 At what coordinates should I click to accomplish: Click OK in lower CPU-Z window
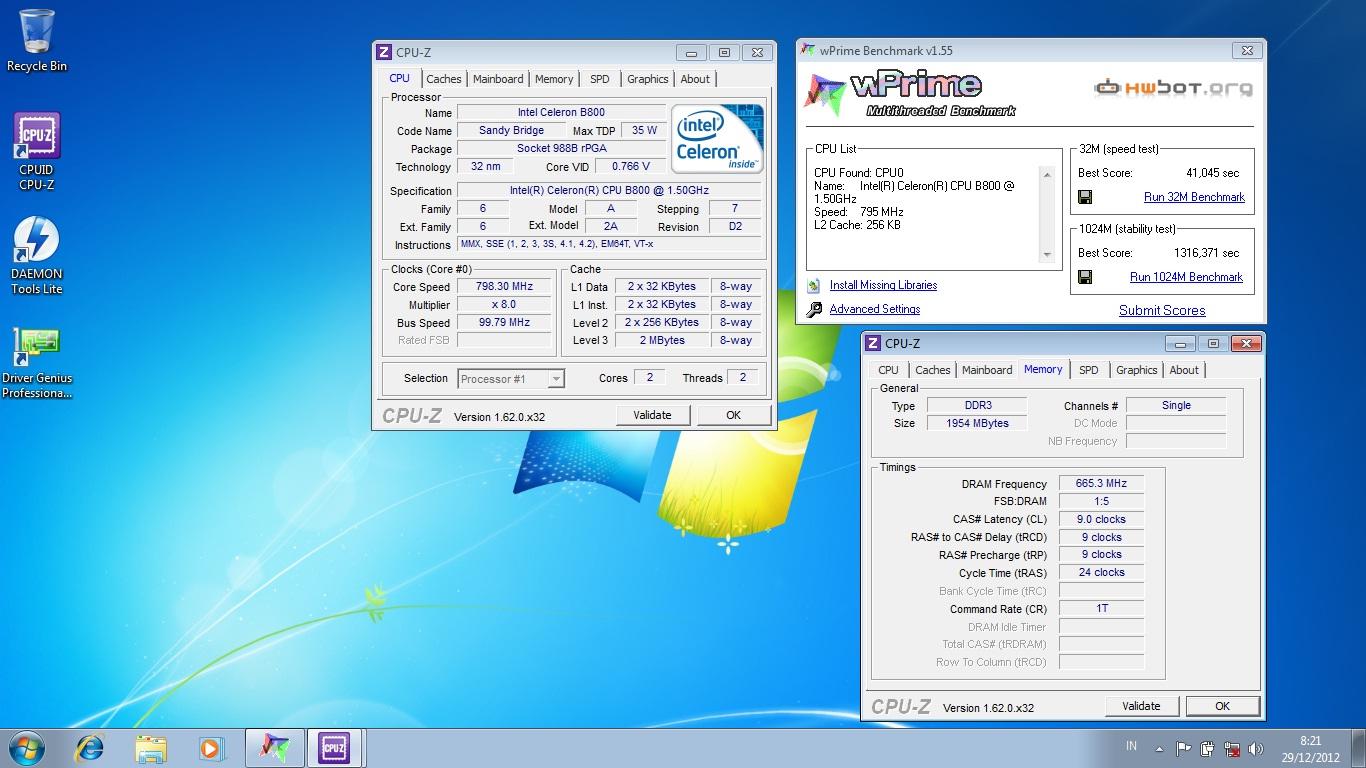coord(1222,706)
